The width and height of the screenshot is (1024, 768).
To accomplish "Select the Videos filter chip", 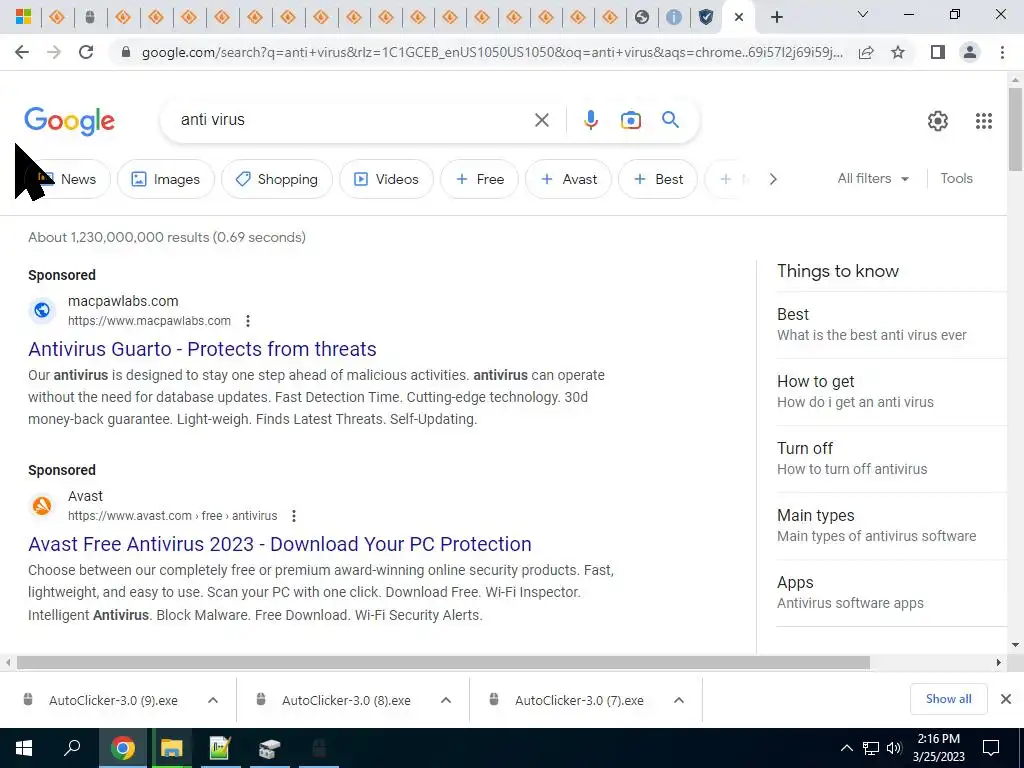I will pyautogui.click(x=387, y=179).
